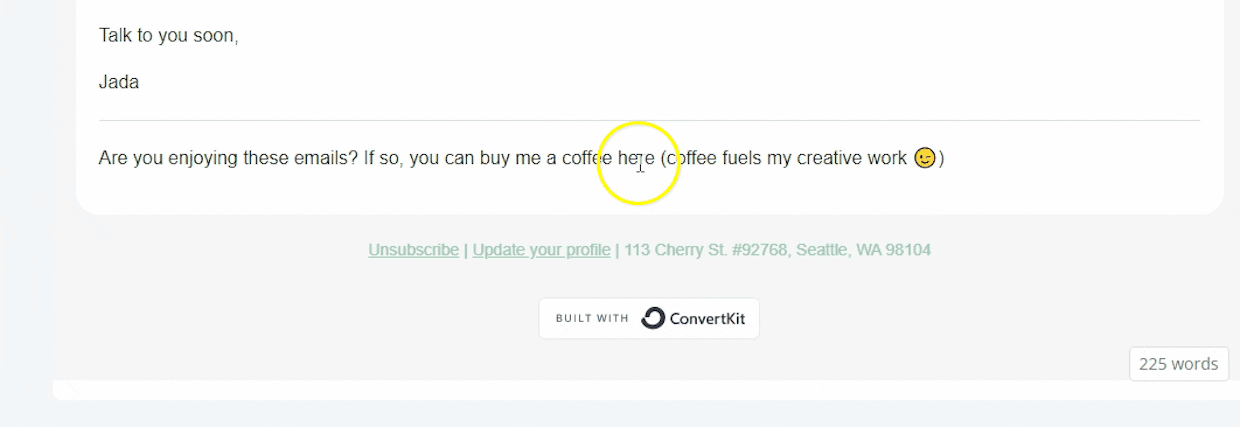Place cursor in the "Talk to you soon," line
1240x427 pixels.
(x=169, y=36)
